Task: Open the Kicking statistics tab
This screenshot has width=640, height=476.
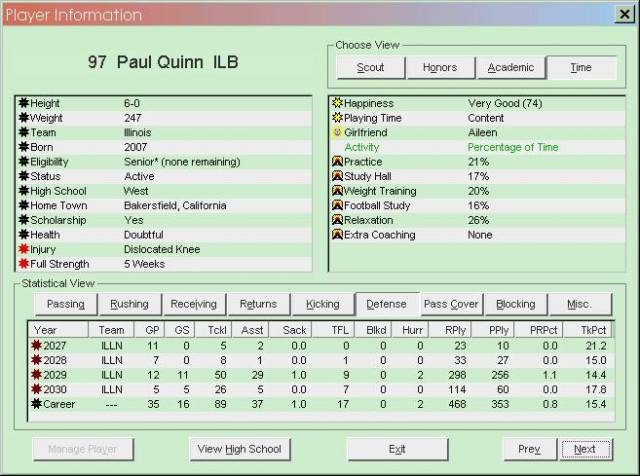Action: coord(323,304)
